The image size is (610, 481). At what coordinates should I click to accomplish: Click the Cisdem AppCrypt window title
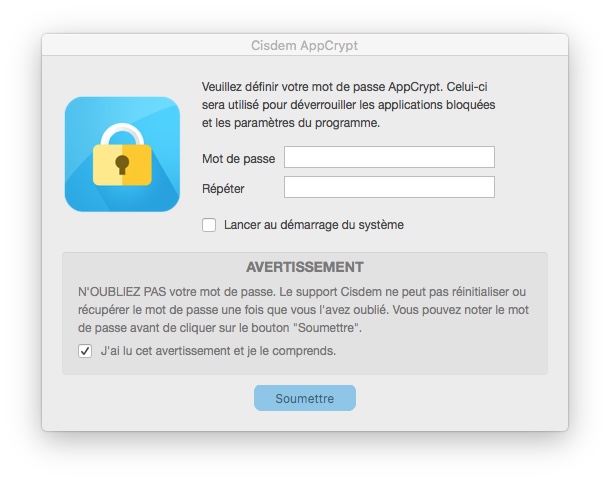coord(304,46)
